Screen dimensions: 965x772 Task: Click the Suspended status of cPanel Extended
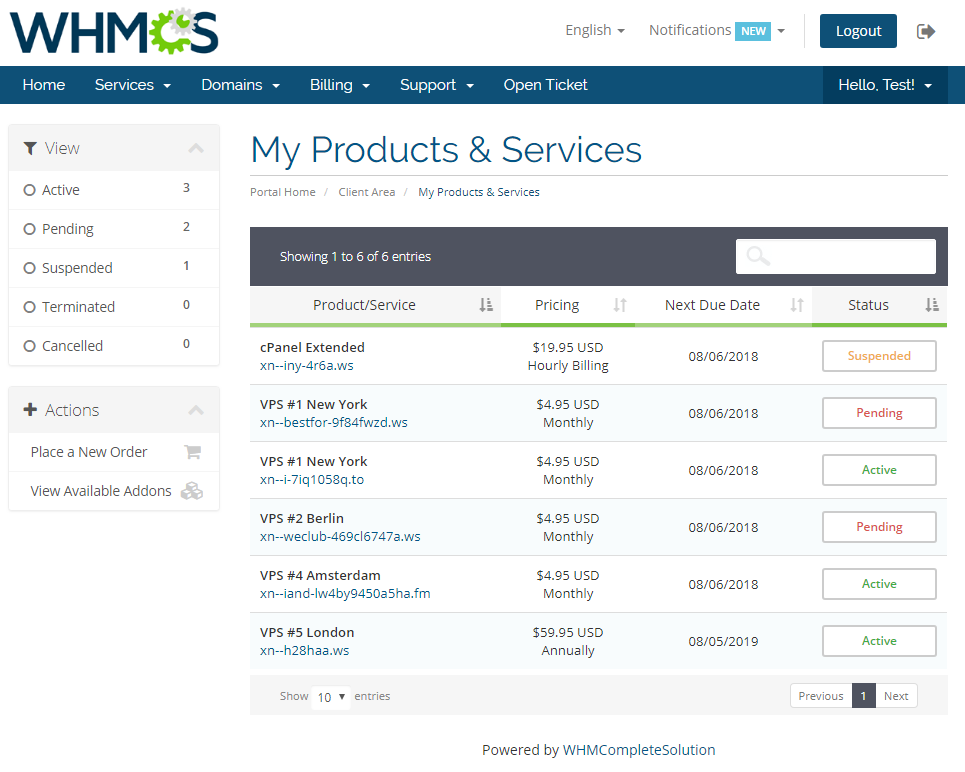879,356
